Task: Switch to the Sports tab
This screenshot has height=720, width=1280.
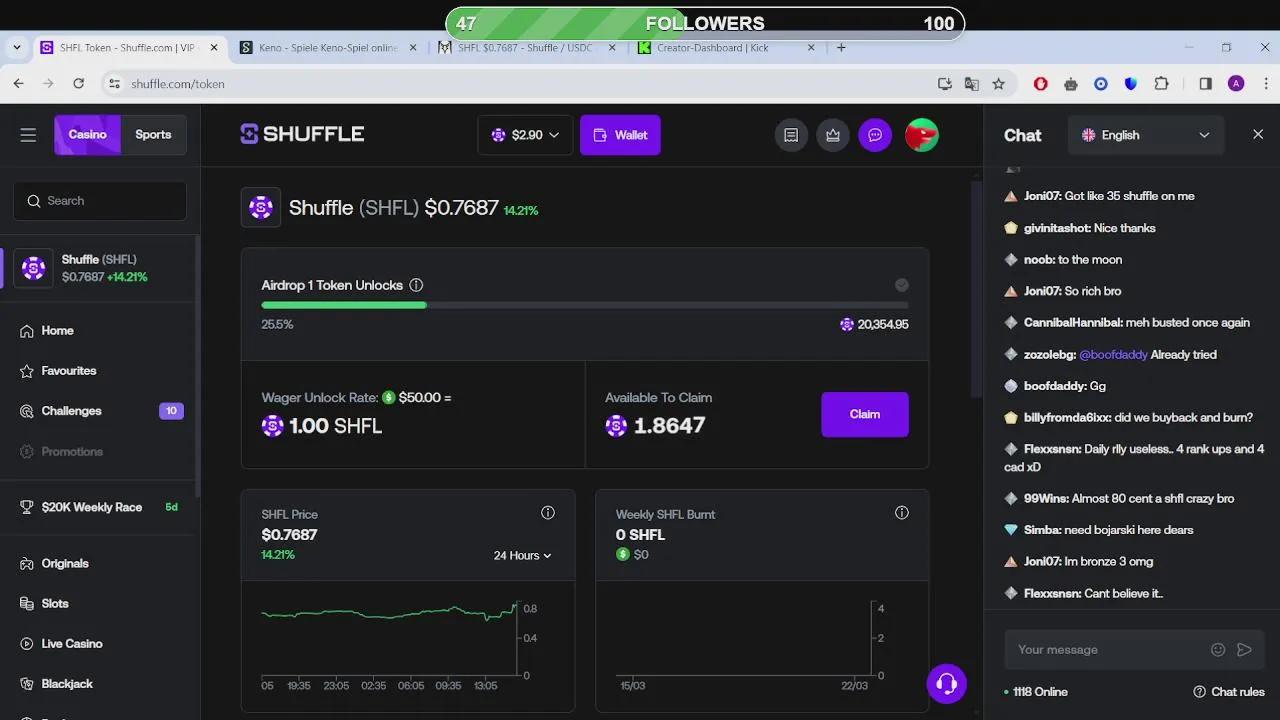Action: point(153,135)
